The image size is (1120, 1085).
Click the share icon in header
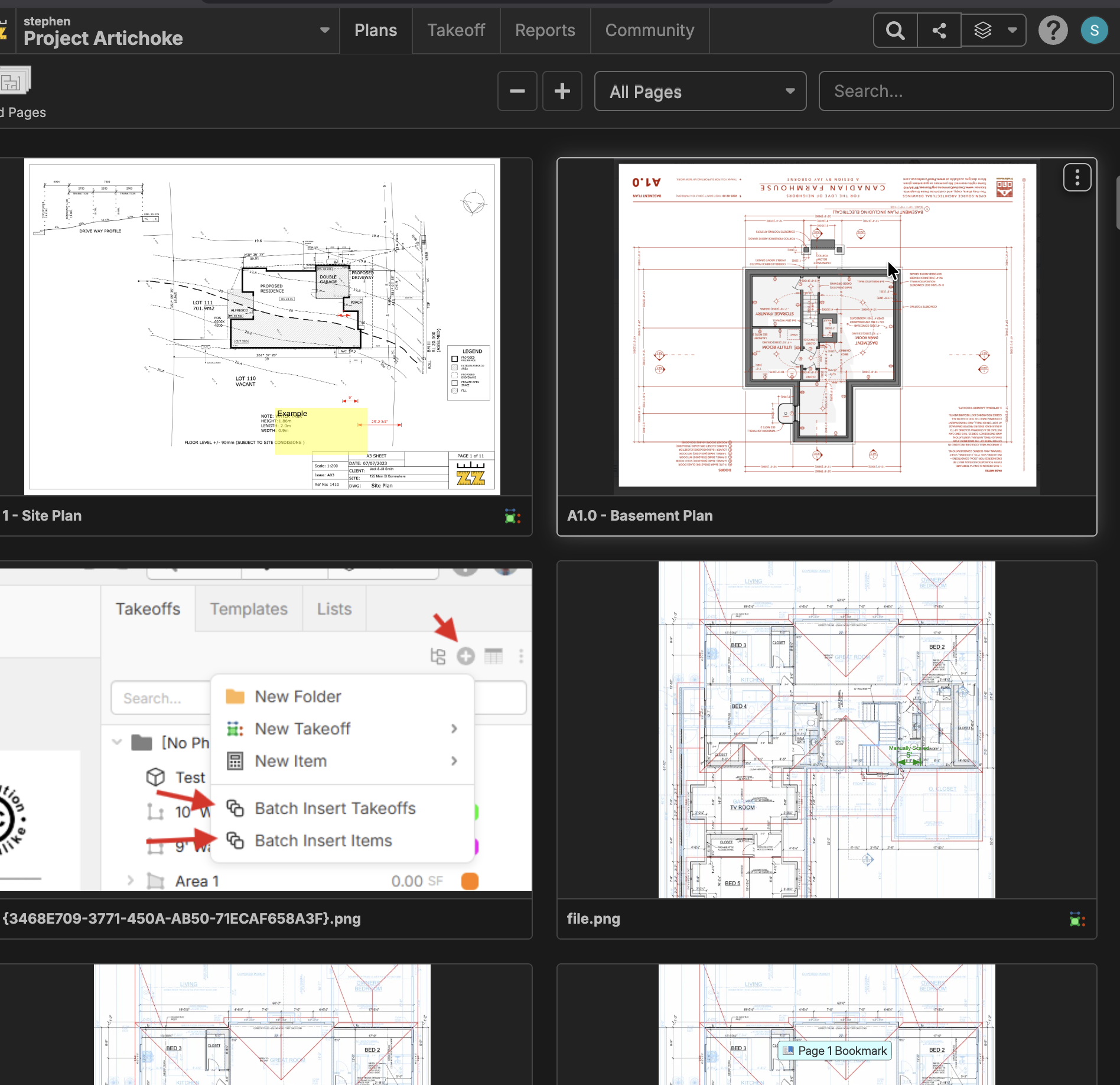[x=939, y=31]
